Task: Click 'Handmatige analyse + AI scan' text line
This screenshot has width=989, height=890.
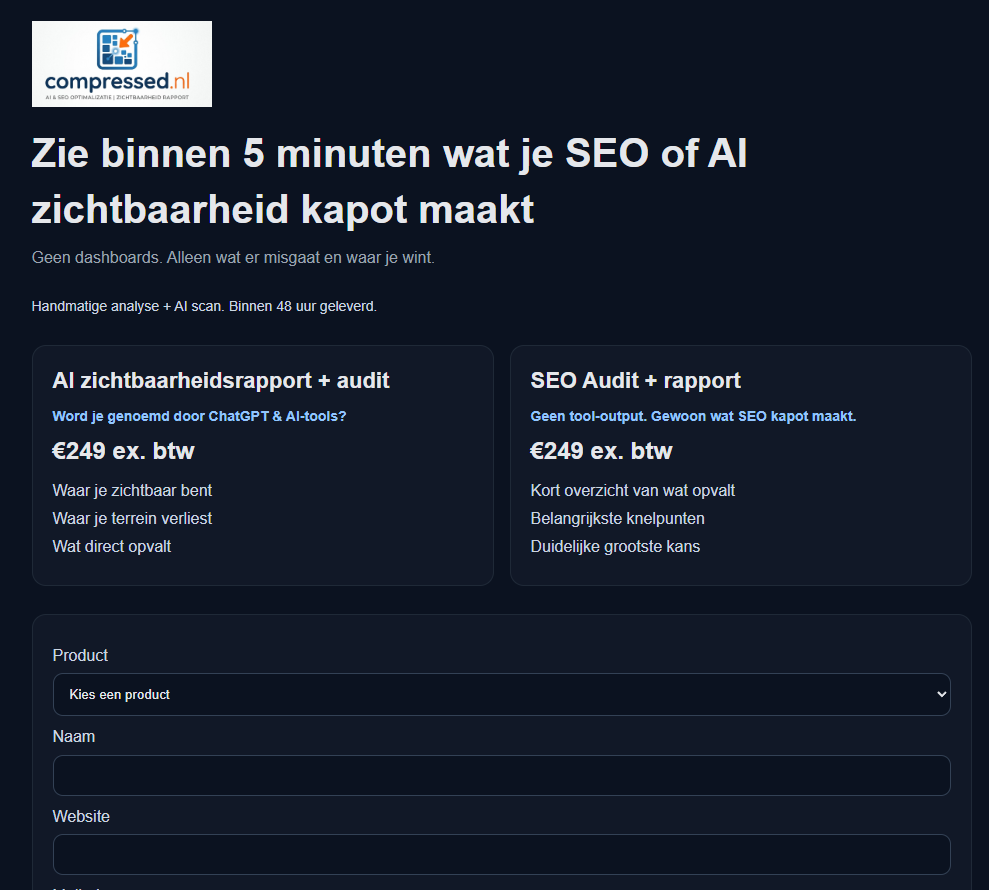Action: (x=204, y=307)
